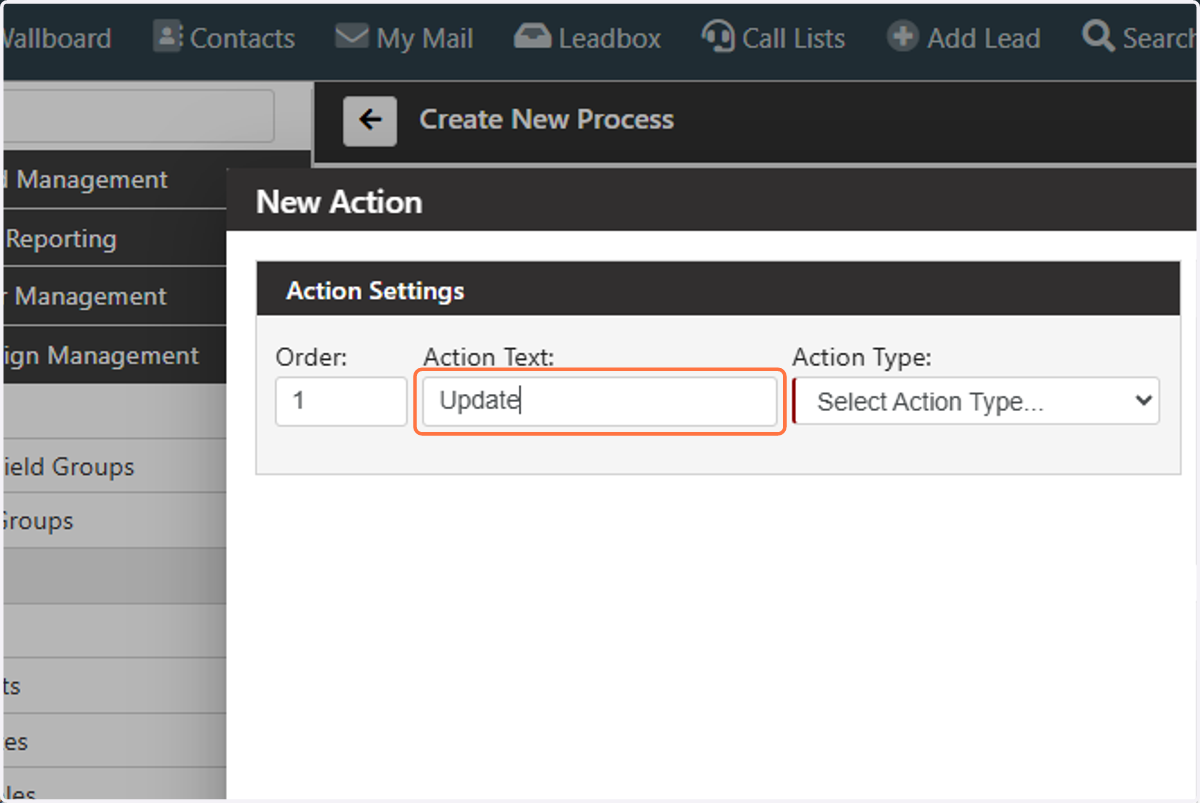Image resolution: width=1200 pixels, height=803 pixels.
Task: Click the Action Type: label
Action: click(862, 357)
